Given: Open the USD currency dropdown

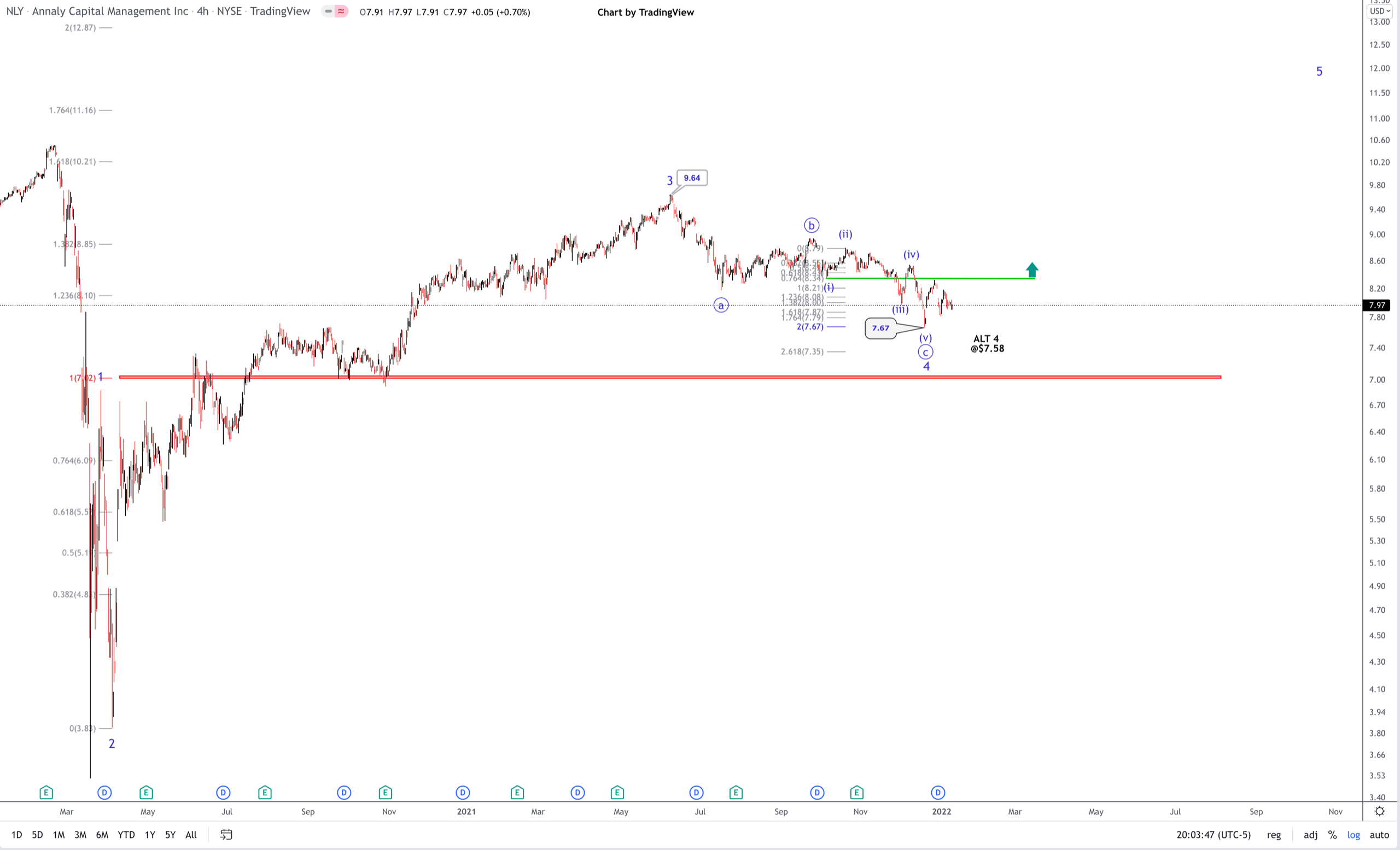Looking at the screenshot, I should [x=1380, y=11].
